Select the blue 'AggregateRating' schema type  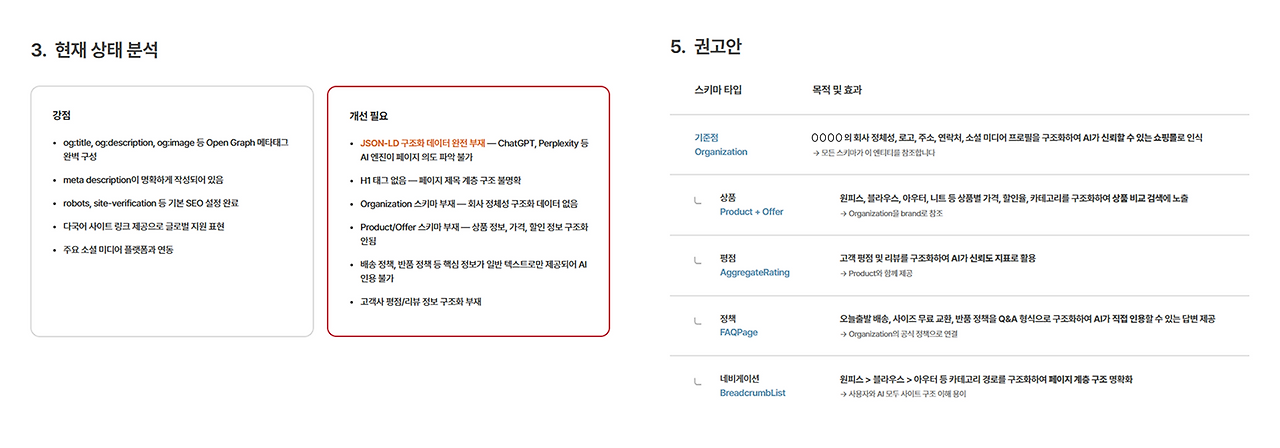click(x=754, y=273)
